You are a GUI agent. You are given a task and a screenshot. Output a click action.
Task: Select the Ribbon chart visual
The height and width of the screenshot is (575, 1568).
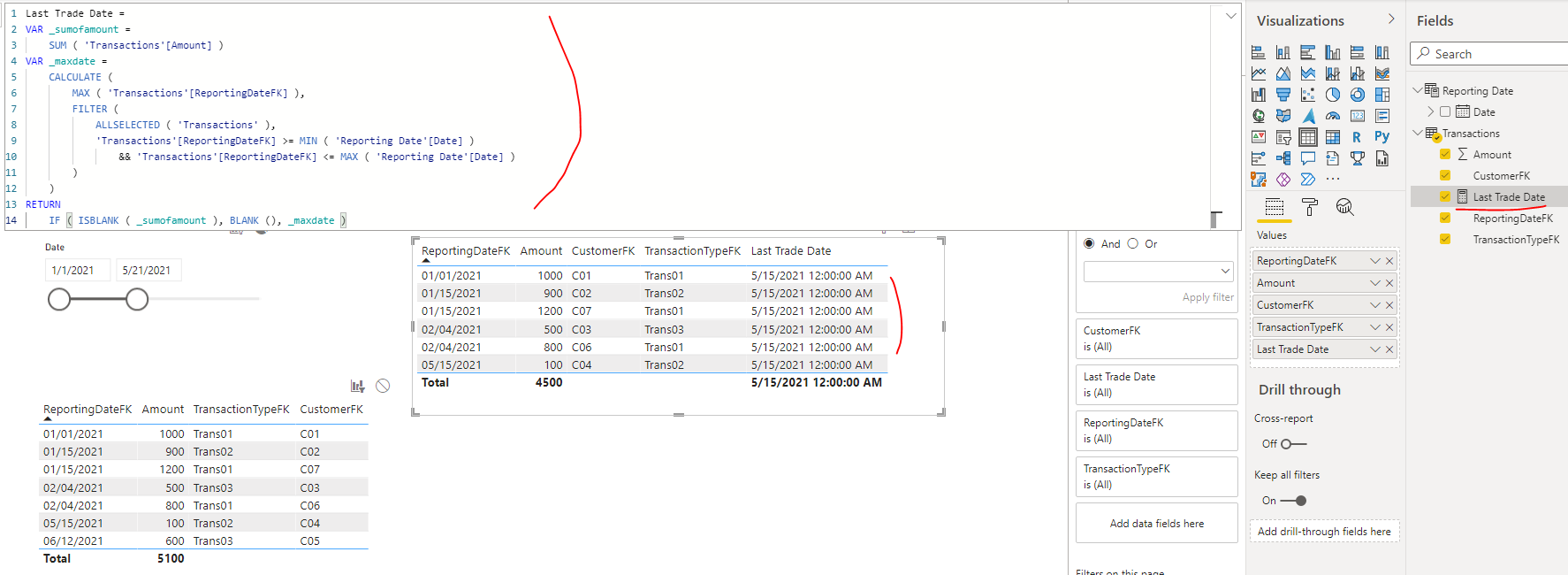tap(1382, 73)
